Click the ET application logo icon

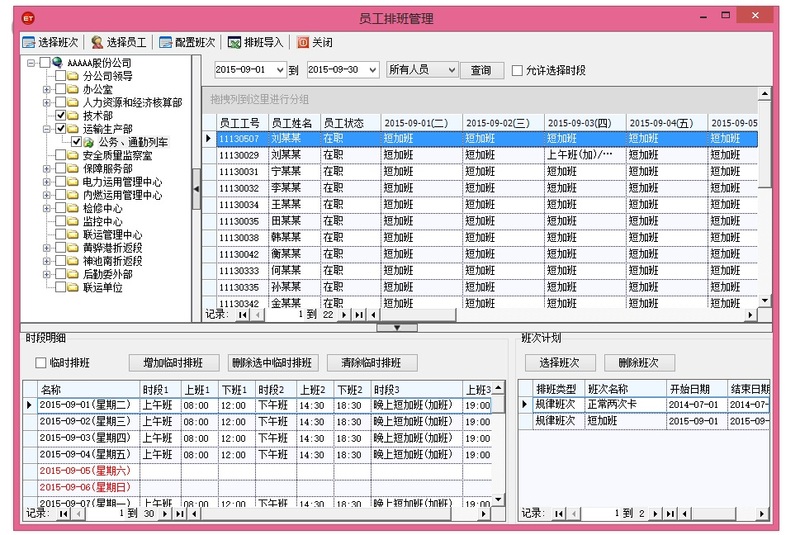click(28, 19)
